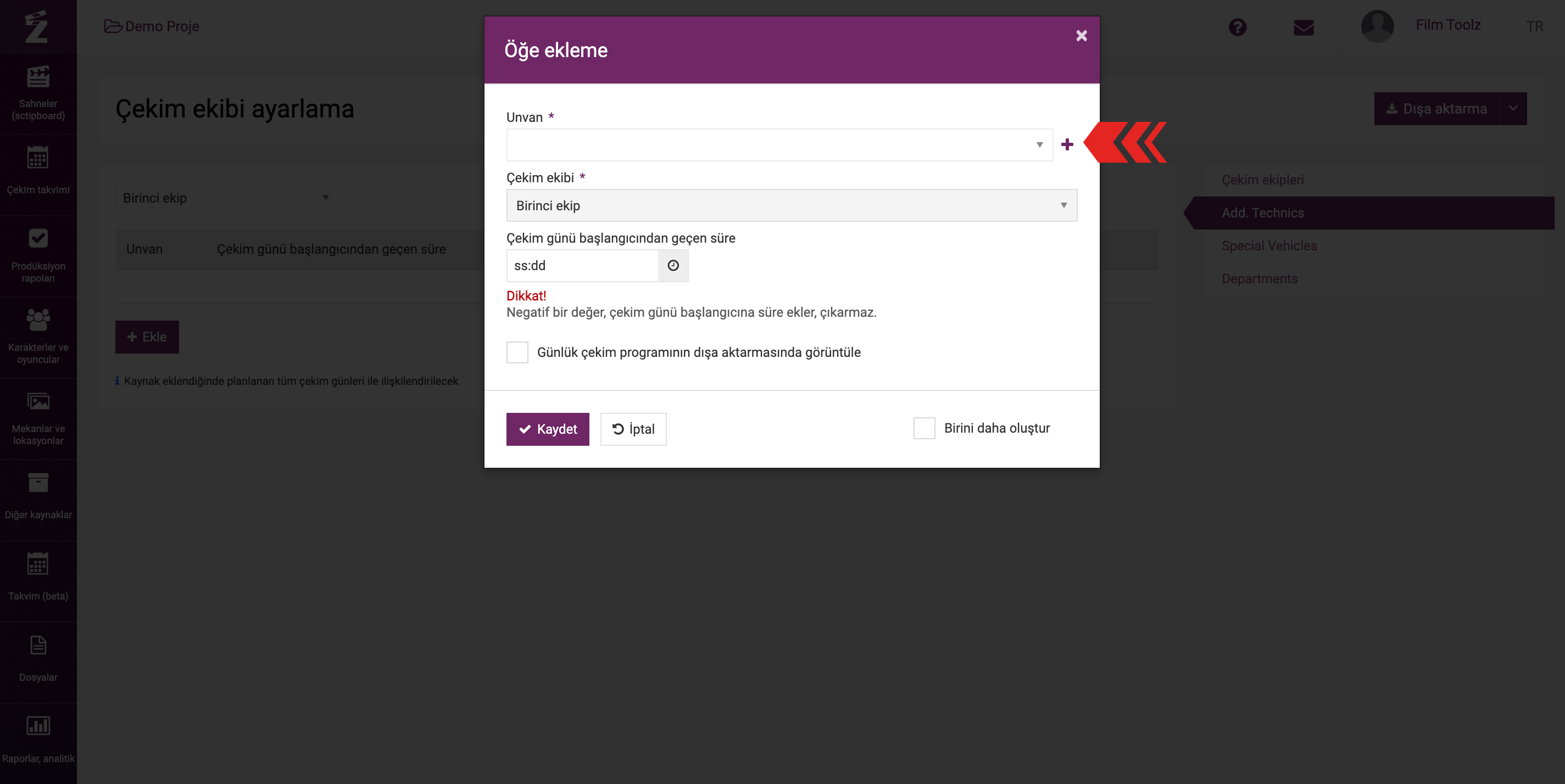The image size is (1565, 784).
Task: Select Çekim ekipleri menu item
Action: point(1262,180)
